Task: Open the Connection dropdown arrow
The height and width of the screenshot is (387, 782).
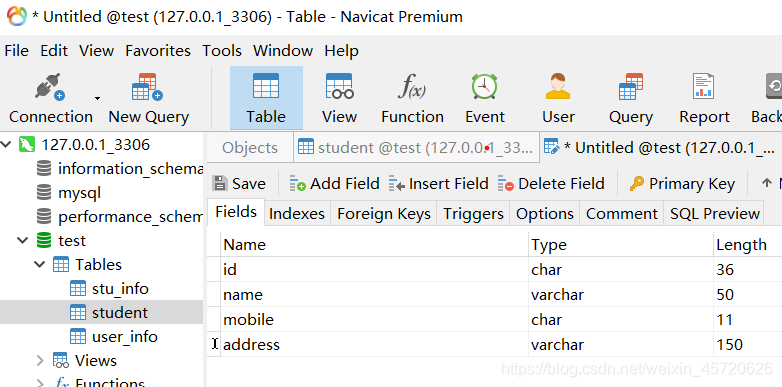Action: [98, 98]
